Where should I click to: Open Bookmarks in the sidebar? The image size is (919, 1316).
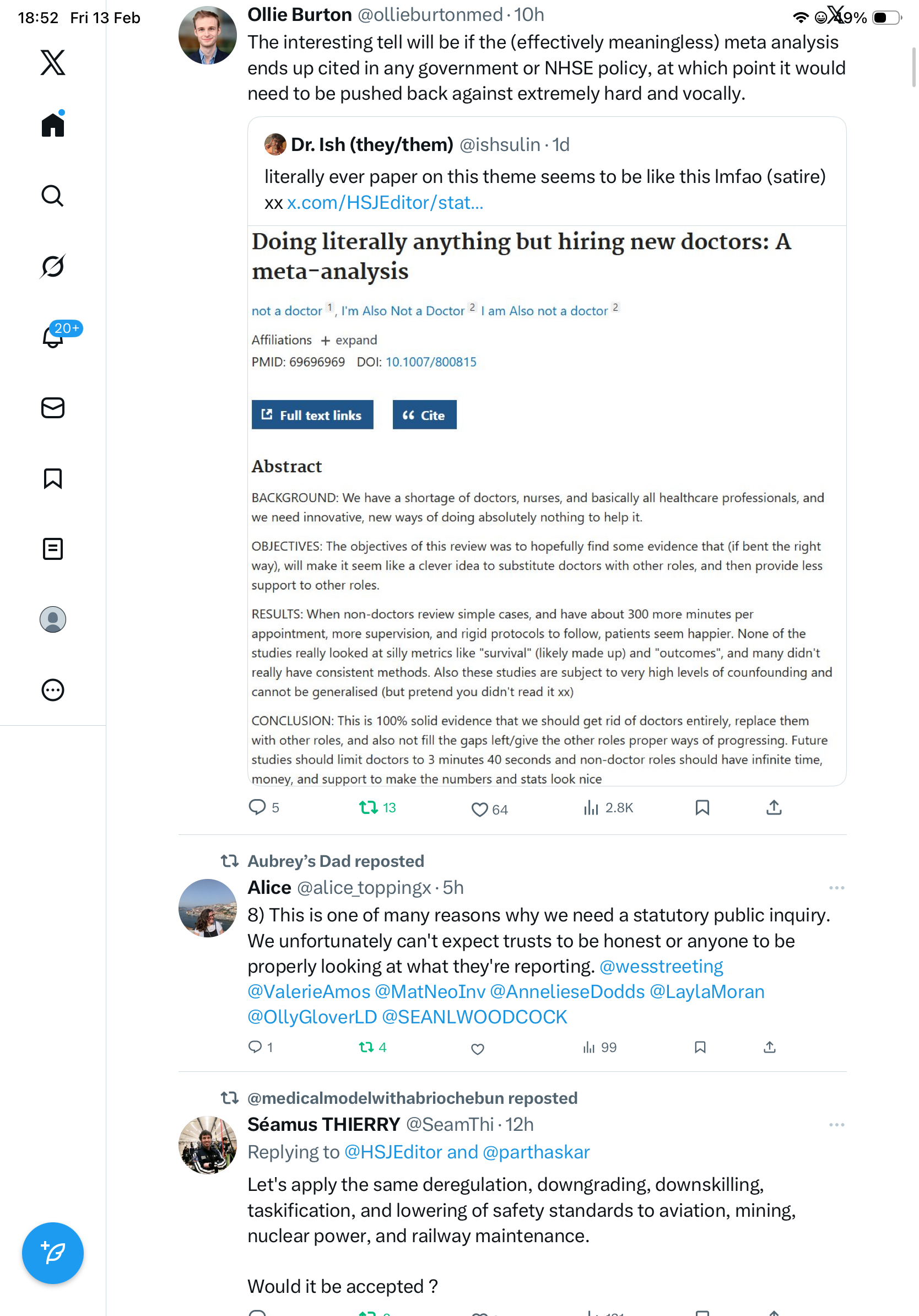pyautogui.click(x=53, y=478)
